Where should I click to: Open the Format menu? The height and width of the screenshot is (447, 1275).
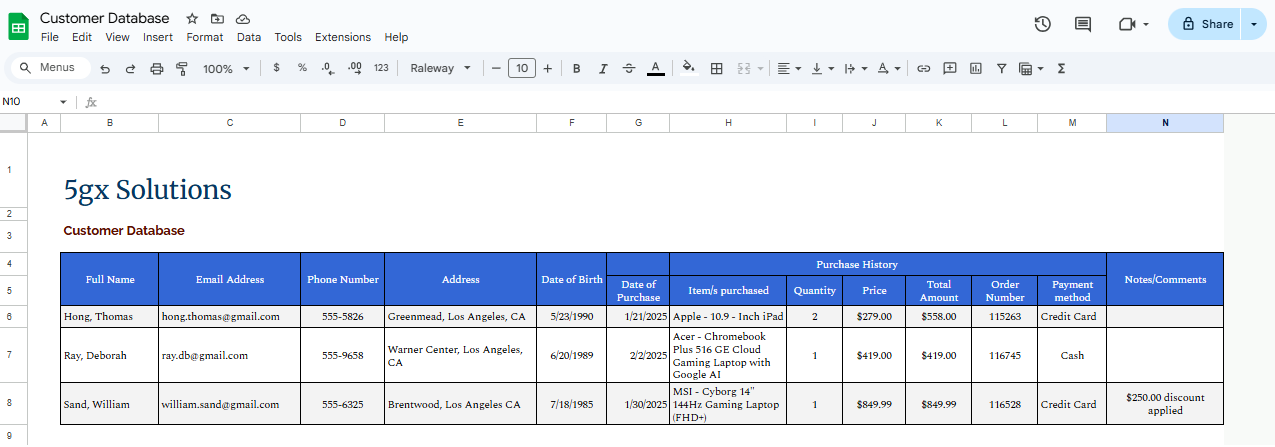[204, 37]
